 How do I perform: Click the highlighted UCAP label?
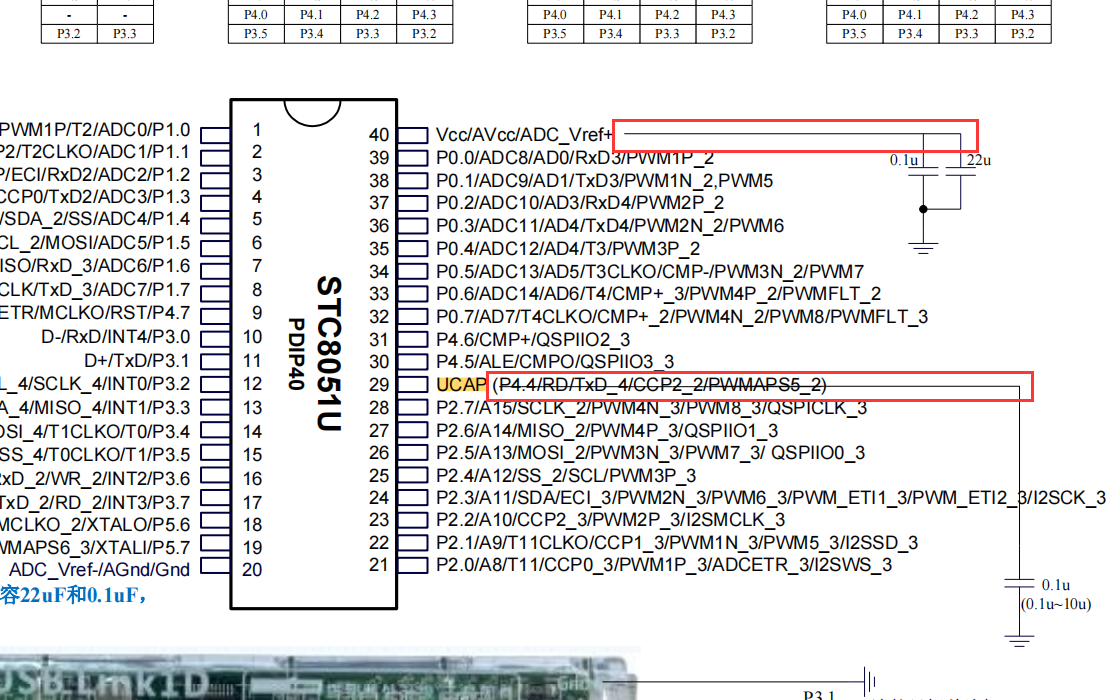(461, 385)
